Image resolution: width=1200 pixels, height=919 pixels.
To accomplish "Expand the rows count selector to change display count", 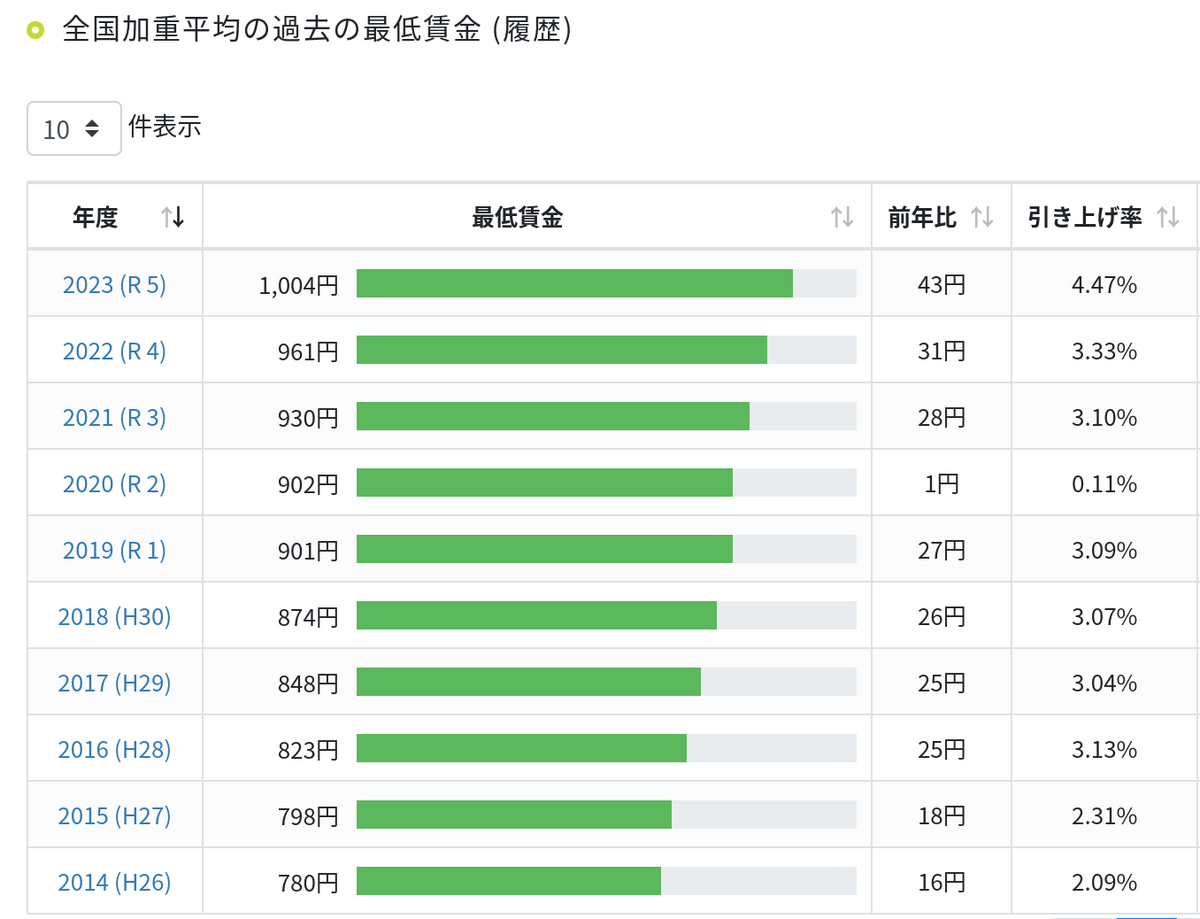I will [x=74, y=128].
